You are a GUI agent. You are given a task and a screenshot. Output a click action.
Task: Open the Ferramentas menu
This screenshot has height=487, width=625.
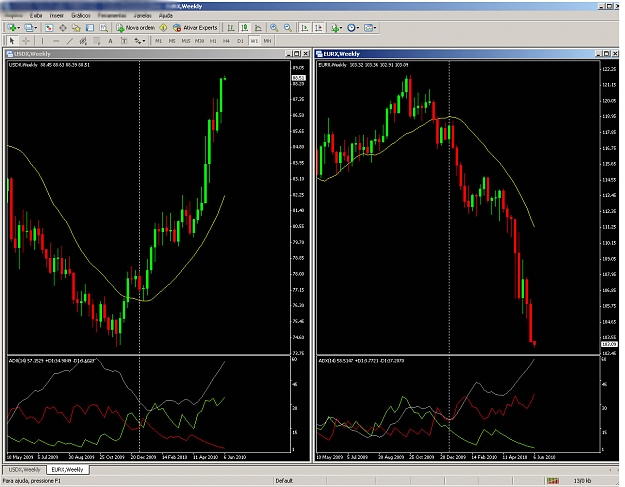[x=112, y=16]
